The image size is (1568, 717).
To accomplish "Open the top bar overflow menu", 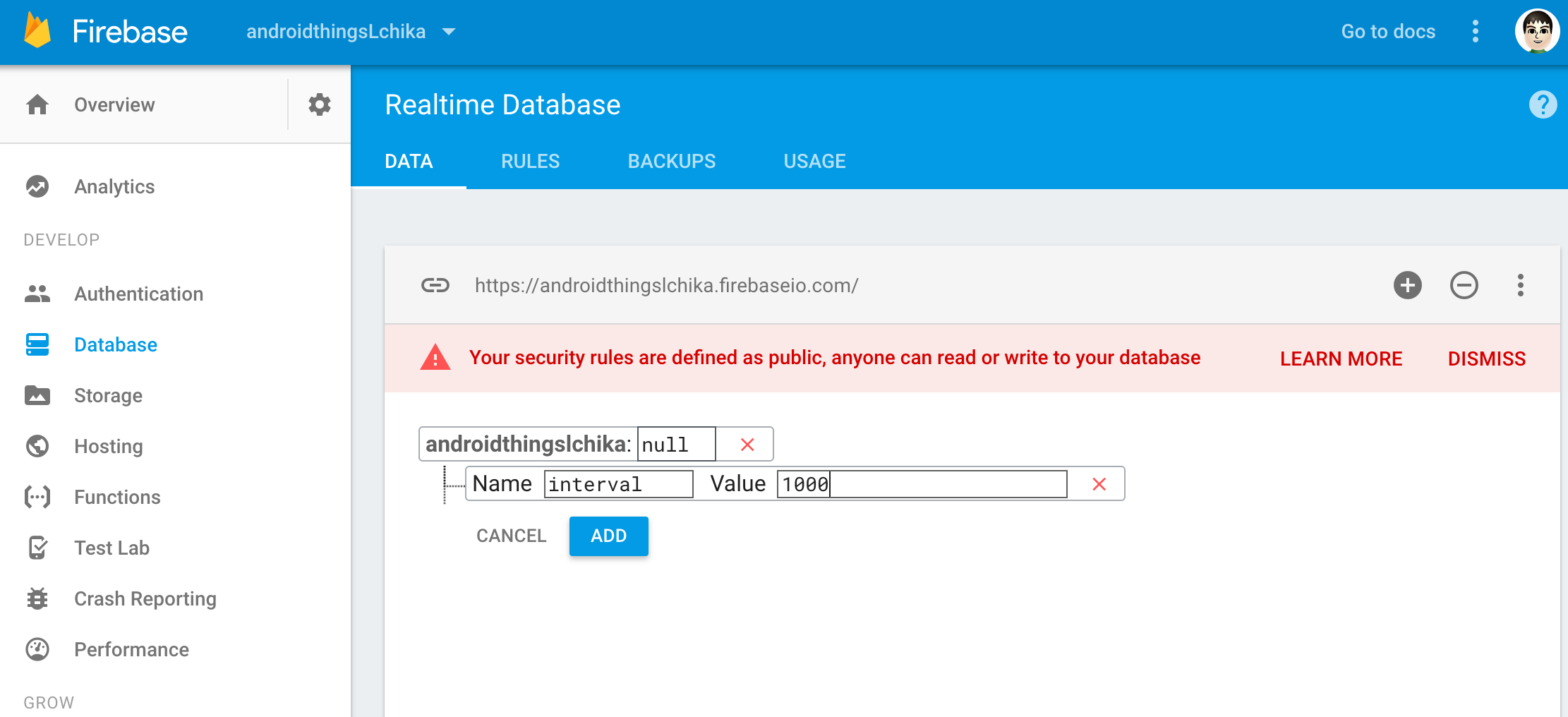I will [1476, 32].
